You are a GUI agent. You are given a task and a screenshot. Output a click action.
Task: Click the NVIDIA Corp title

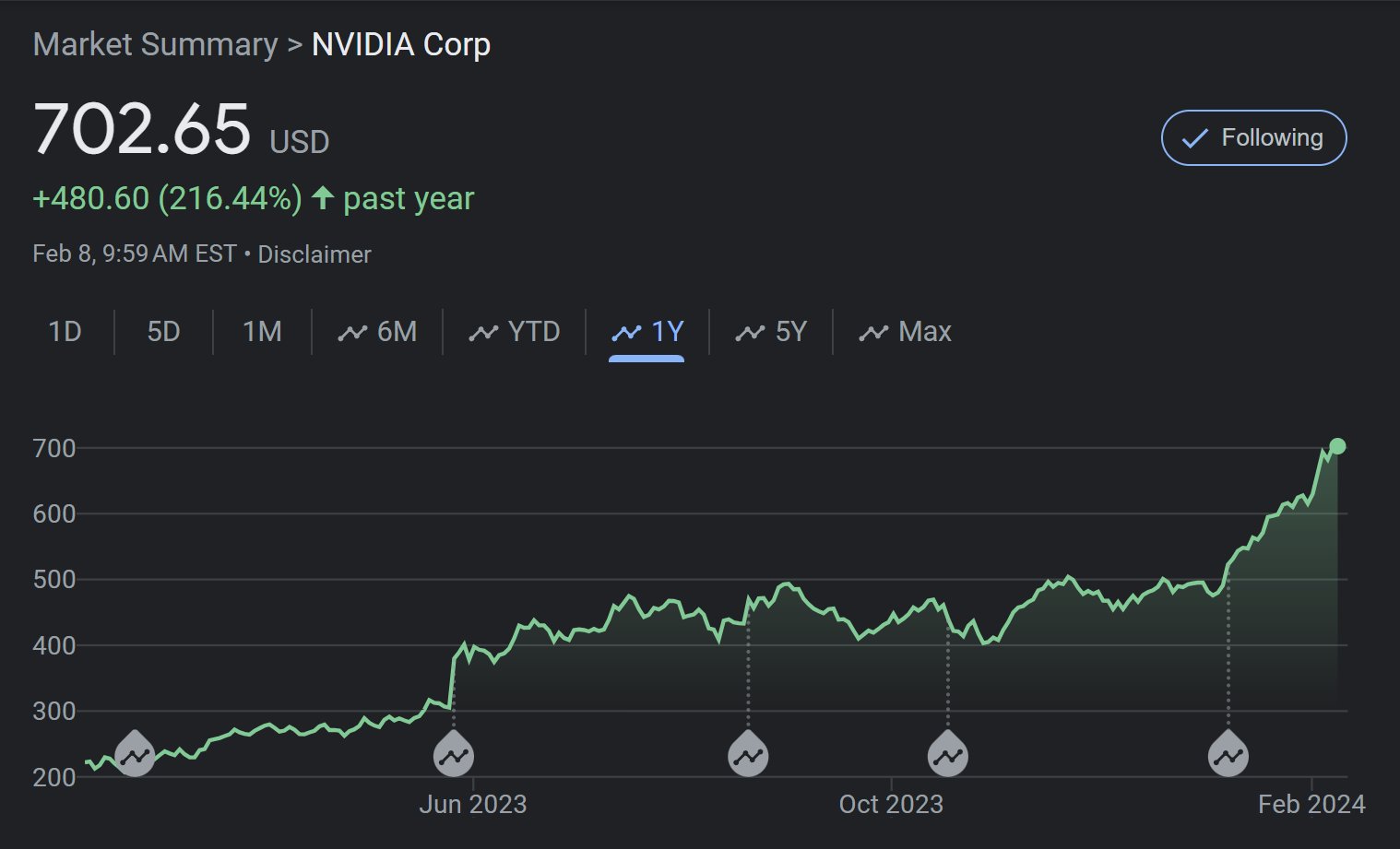(400, 44)
